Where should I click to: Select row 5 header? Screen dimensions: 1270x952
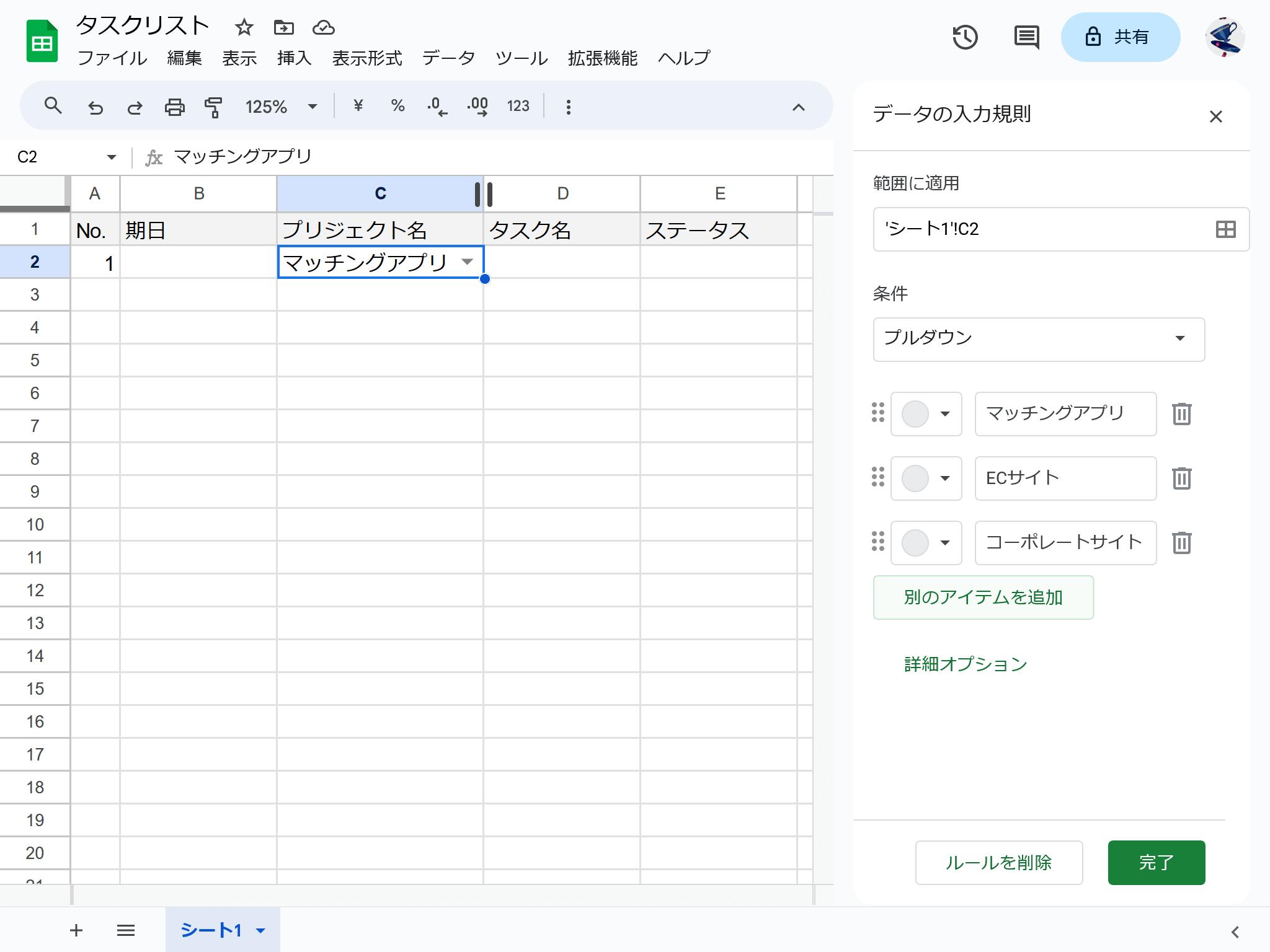pyautogui.click(x=35, y=360)
